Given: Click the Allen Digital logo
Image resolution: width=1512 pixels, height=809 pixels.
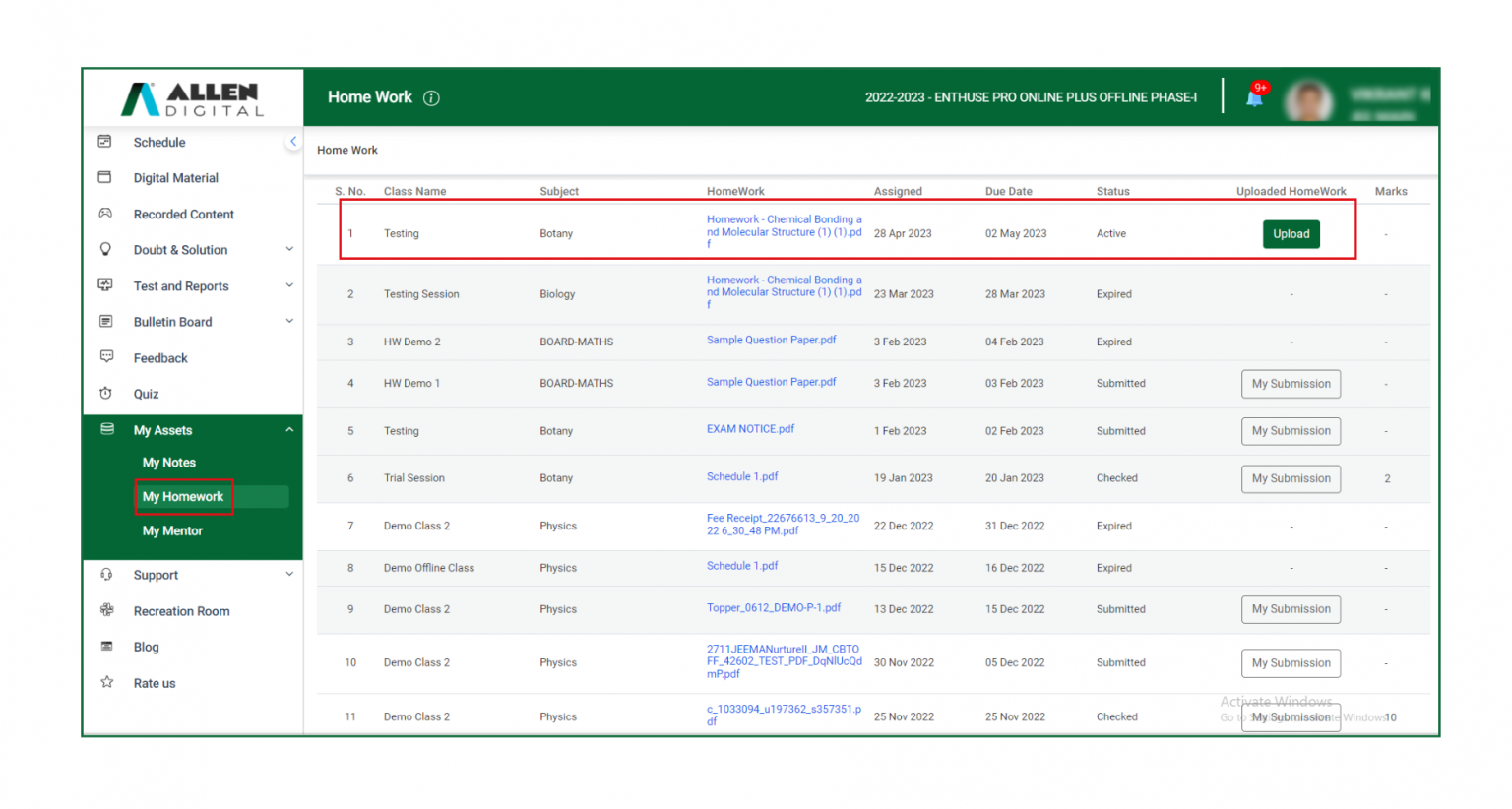Looking at the screenshot, I should (193, 99).
